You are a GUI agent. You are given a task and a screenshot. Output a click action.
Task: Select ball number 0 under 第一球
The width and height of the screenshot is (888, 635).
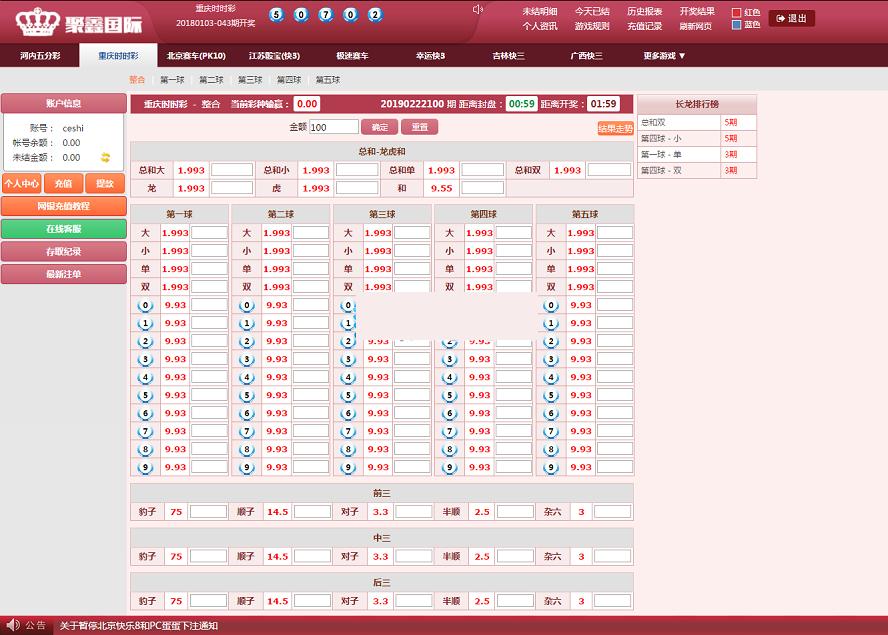[146, 306]
